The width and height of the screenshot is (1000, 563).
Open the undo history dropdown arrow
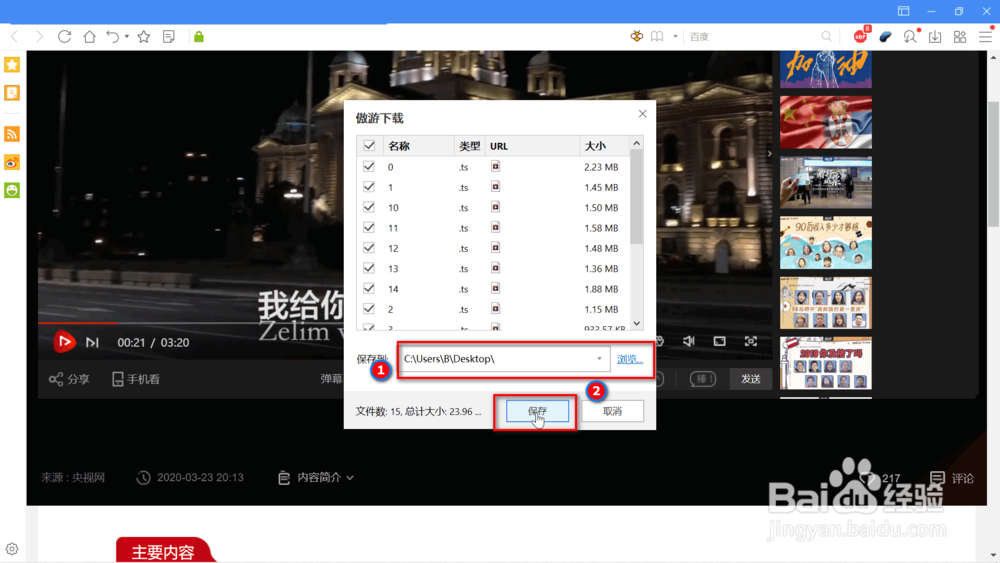pos(126,37)
